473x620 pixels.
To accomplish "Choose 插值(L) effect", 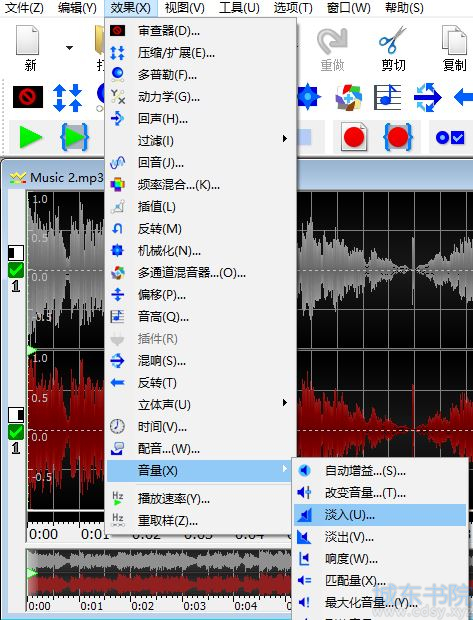I will (201, 206).
